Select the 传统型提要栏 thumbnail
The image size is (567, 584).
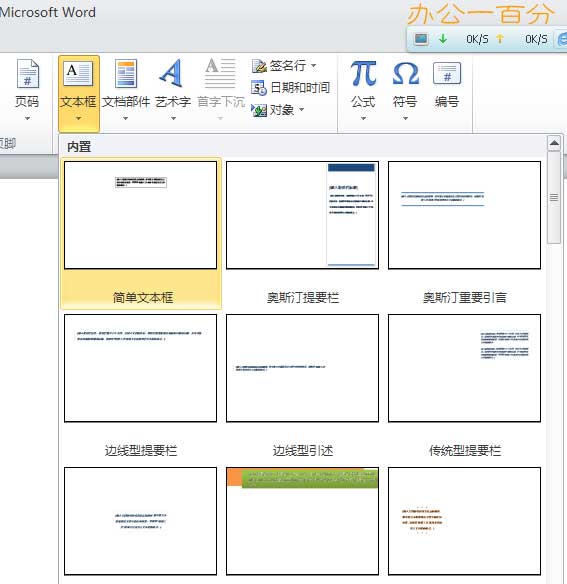click(465, 368)
